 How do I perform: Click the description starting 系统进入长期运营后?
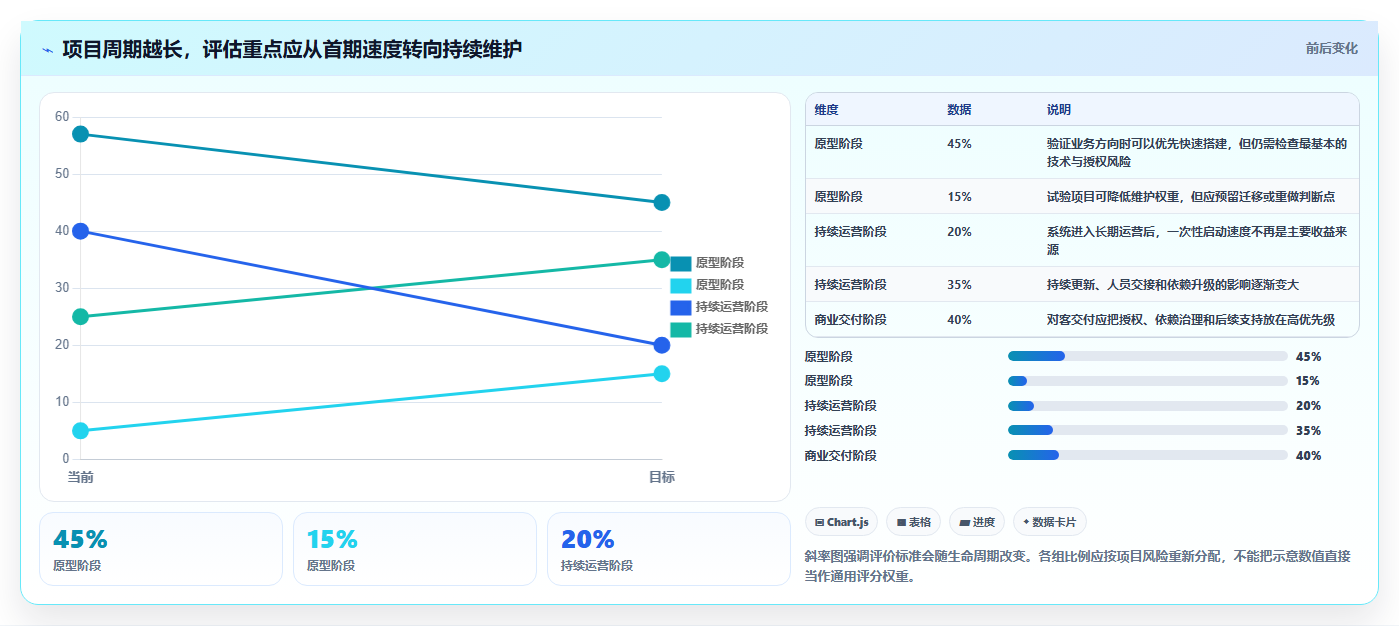coord(1197,240)
